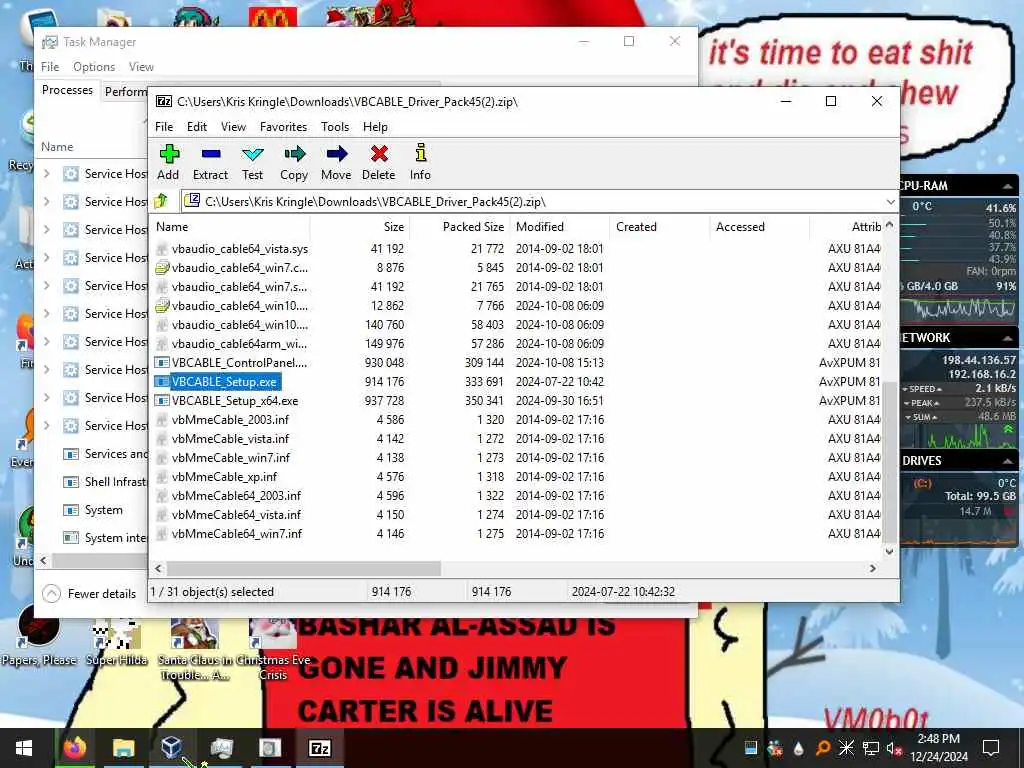Switch to Processes tab in Task Manager
This screenshot has height=768, width=1024.
67,90
